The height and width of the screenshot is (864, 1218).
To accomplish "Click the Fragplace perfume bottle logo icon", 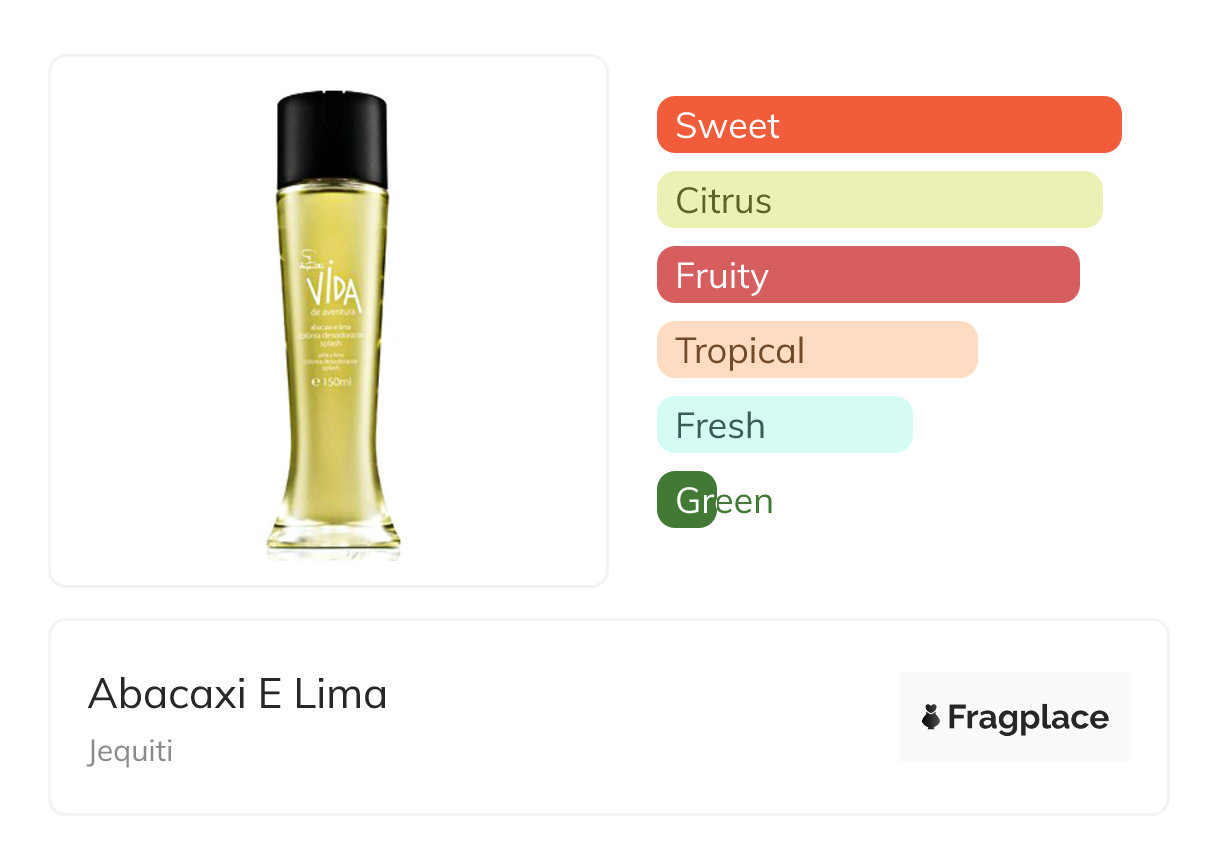I will [931, 717].
